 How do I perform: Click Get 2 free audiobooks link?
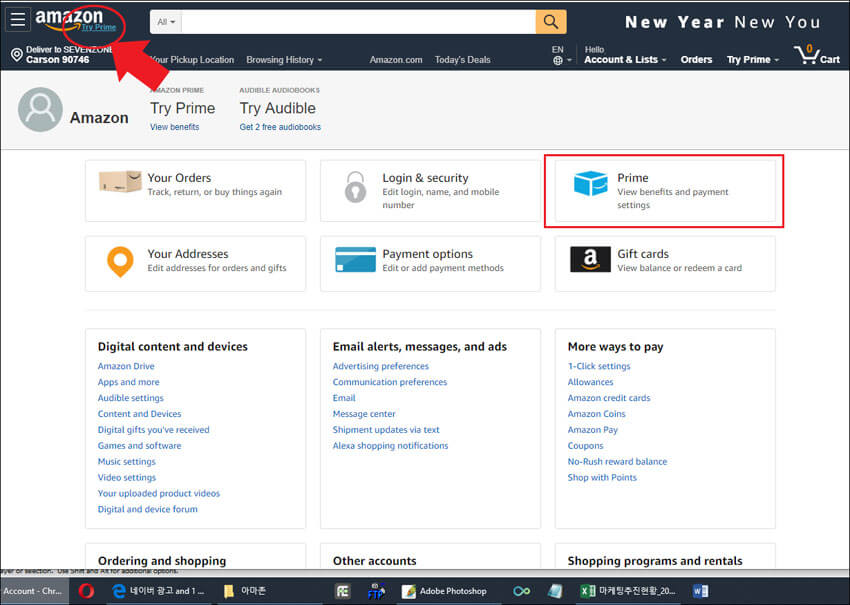pyautogui.click(x=280, y=127)
